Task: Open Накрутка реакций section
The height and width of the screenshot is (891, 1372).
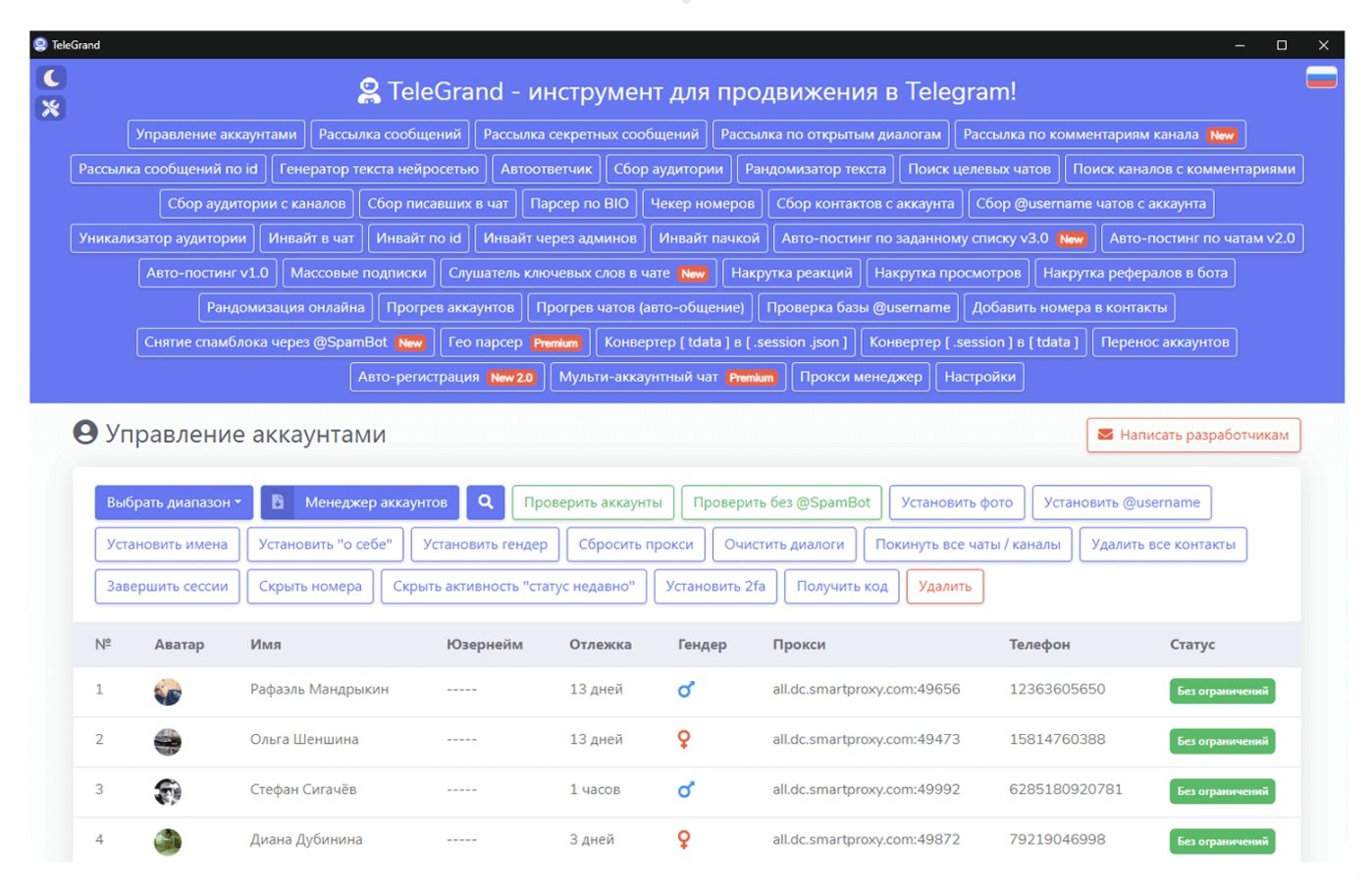Action: [x=791, y=273]
